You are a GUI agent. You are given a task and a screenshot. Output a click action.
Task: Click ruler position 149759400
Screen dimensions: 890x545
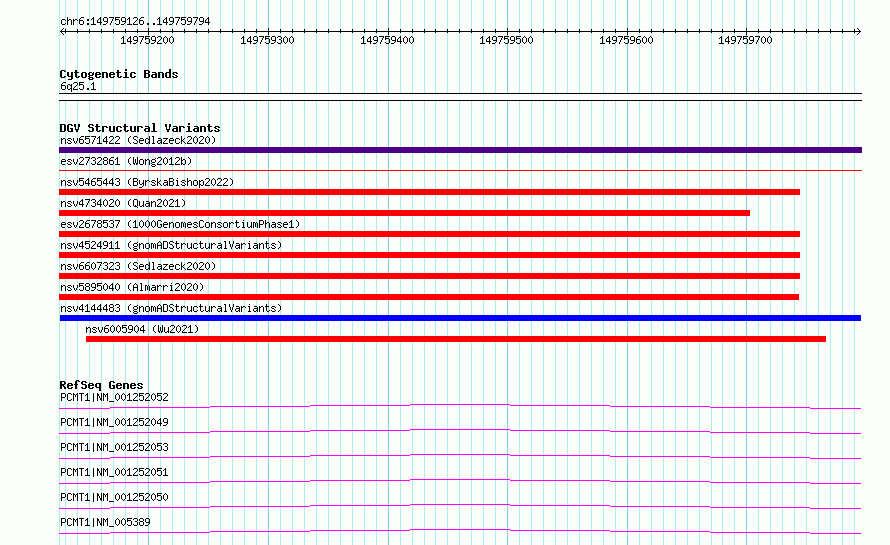coord(387,40)
